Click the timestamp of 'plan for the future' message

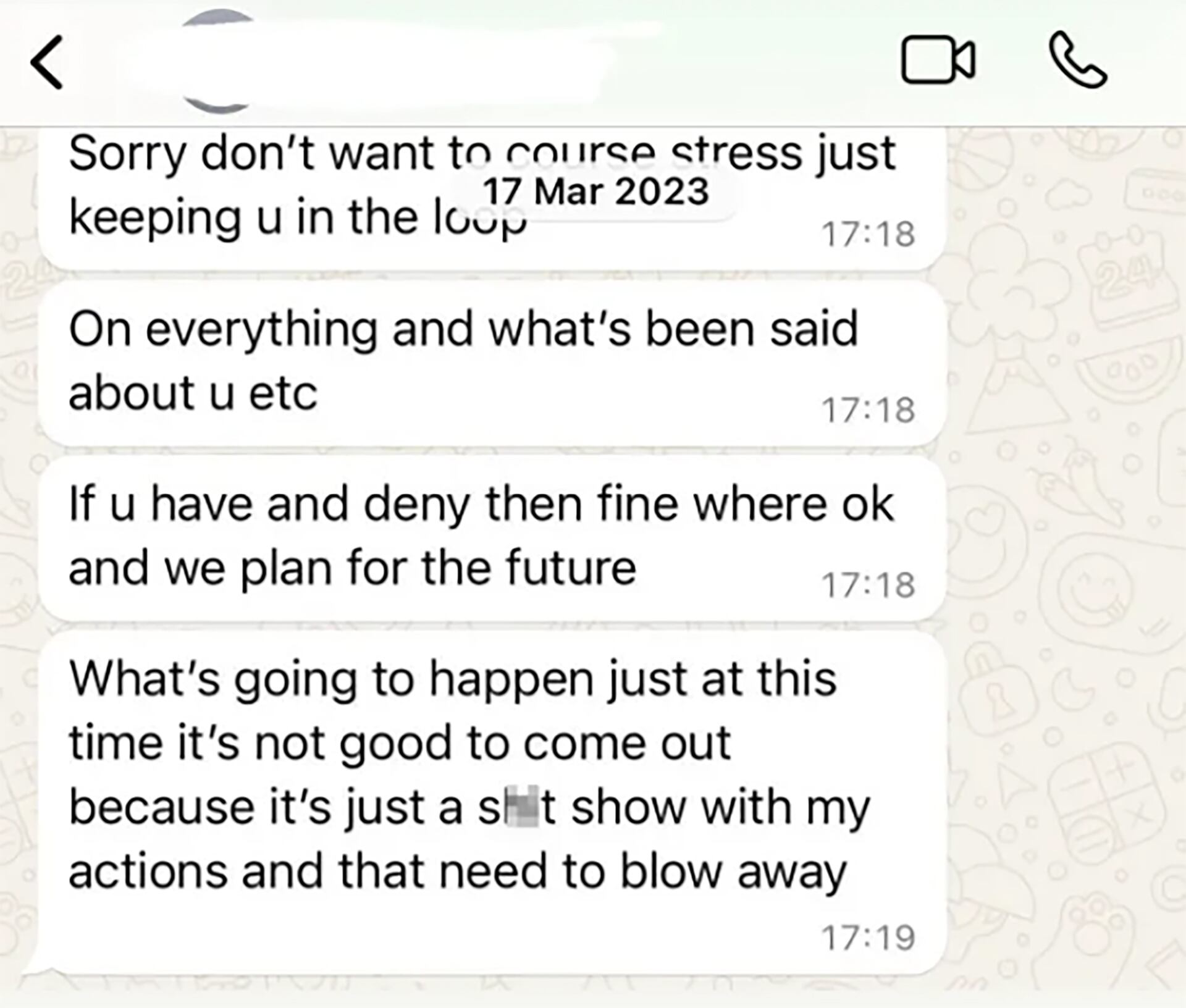pyautogui.click(x=868, y=585)
